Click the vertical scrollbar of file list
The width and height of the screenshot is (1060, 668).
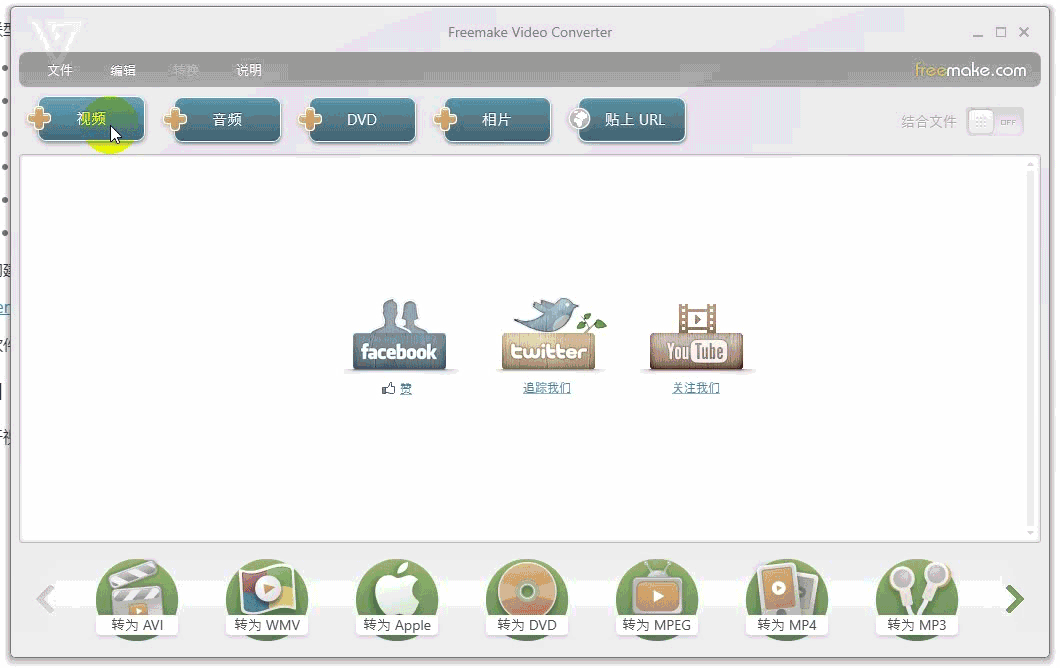pos(1031,350)
